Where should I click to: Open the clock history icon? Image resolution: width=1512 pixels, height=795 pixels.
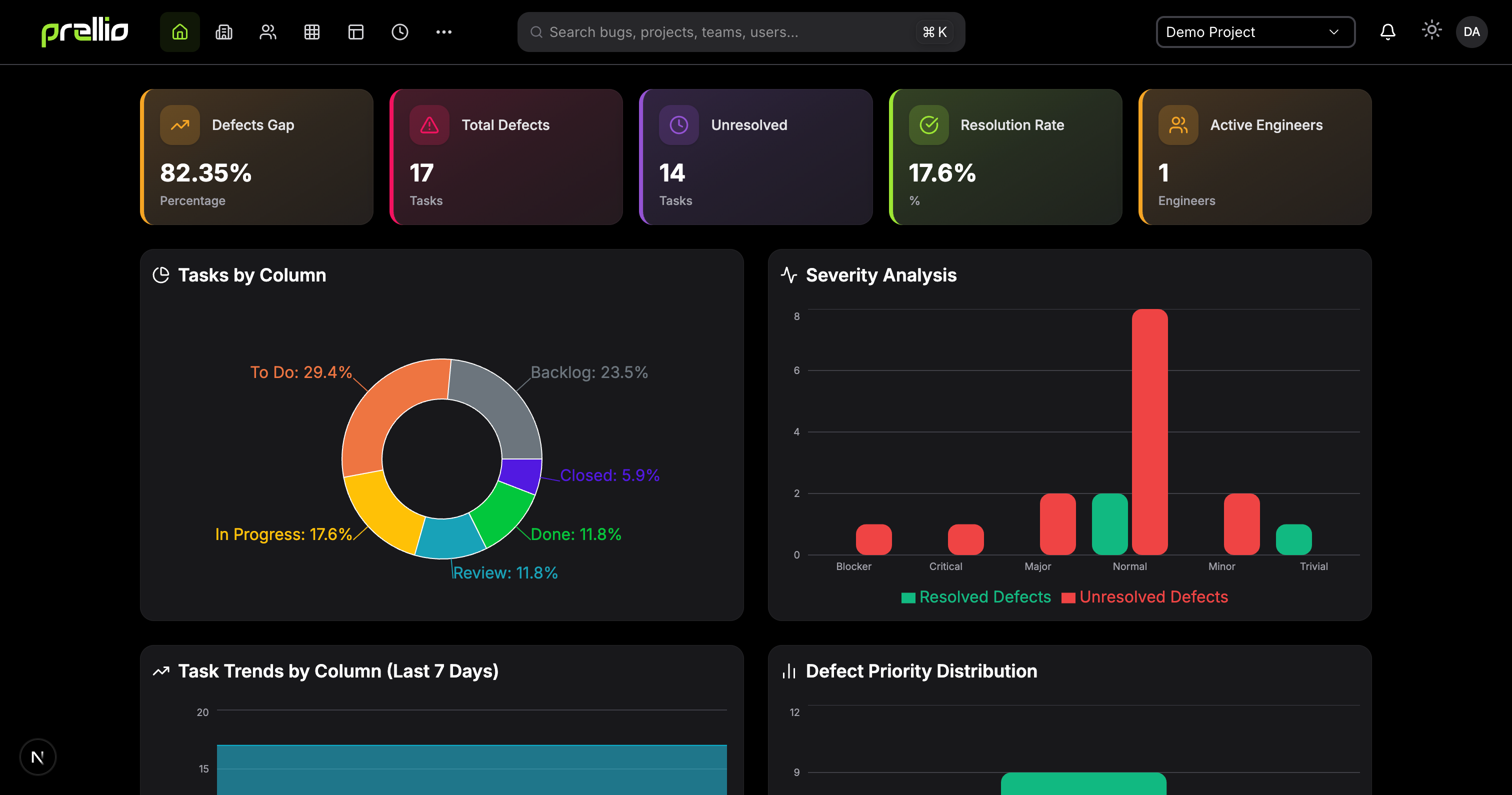(x=399, y=31)
